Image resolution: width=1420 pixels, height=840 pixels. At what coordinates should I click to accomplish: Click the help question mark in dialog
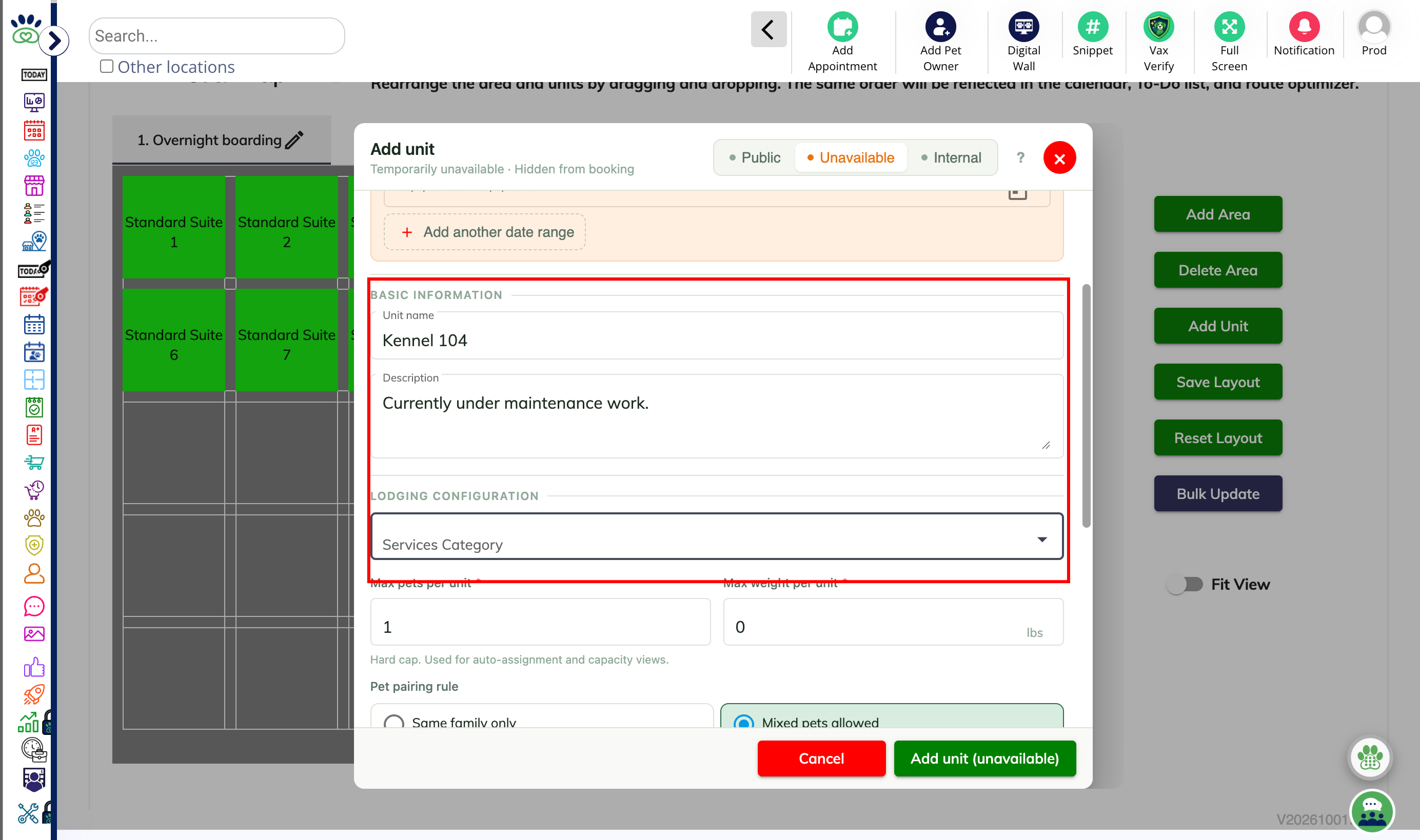click(1020, 157)
